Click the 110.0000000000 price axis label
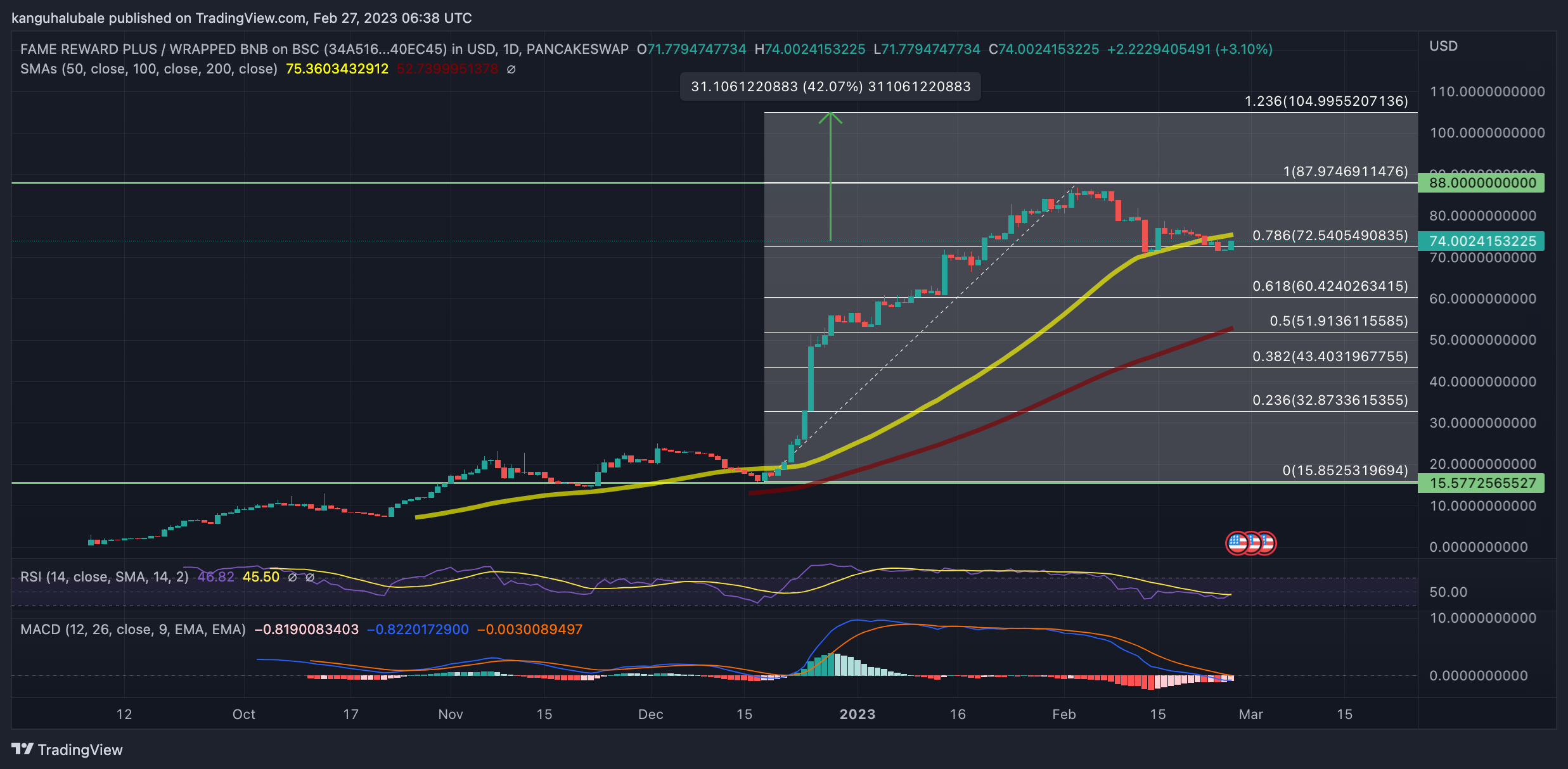 [x=1488, y=92]
